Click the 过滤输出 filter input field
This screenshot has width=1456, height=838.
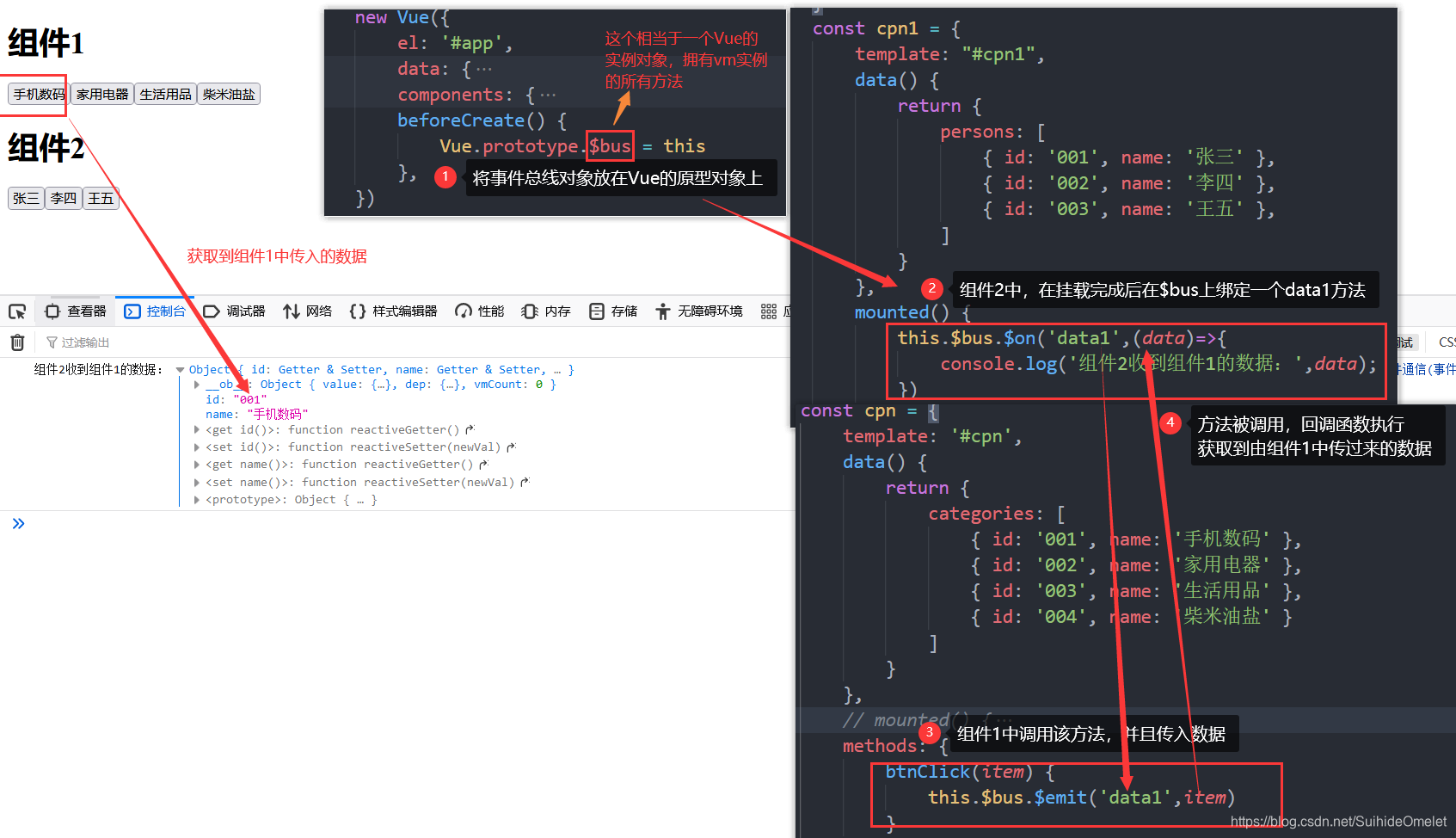(x=413, y=342)
